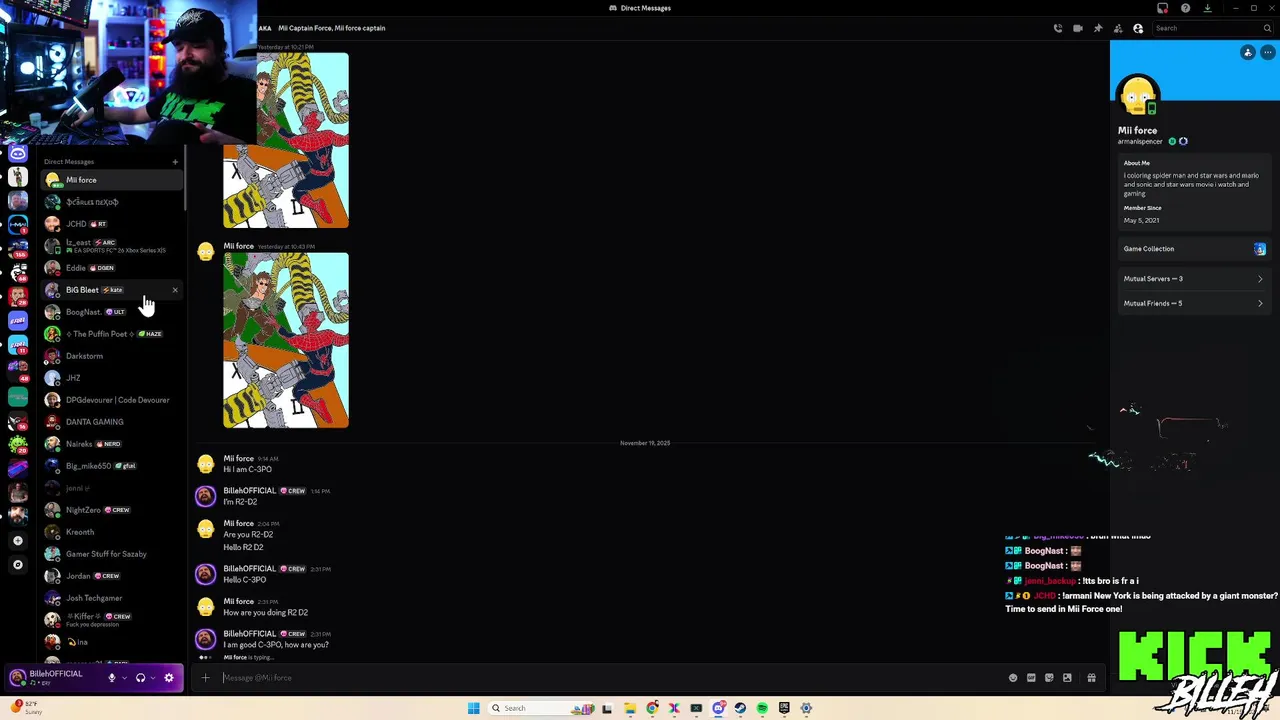
Task: Open Chrome from the taskbar
Action: pyautogui.click(x=652, y=708)
